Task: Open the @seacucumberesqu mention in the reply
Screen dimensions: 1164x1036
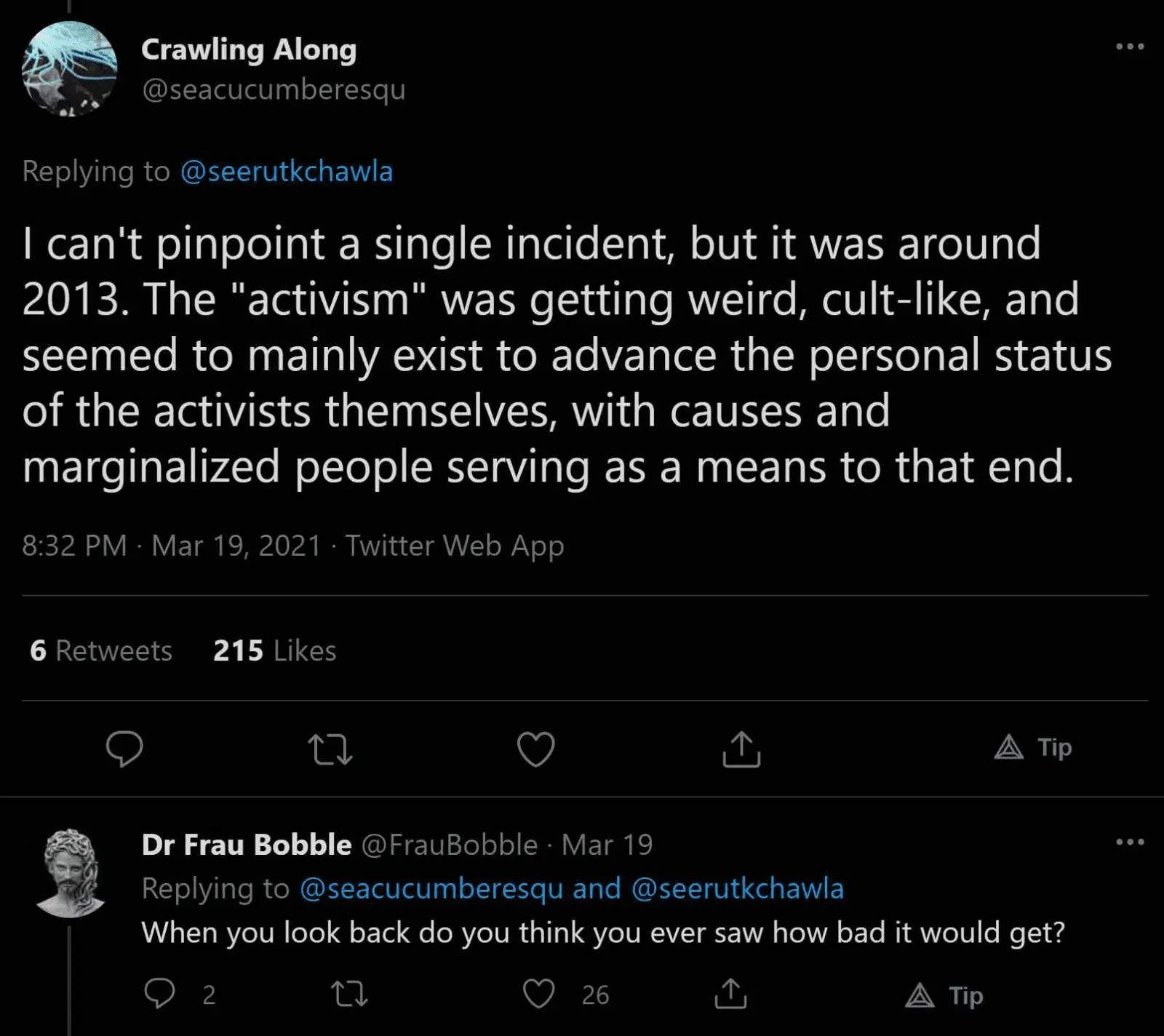Action: (x=431, y=889)
